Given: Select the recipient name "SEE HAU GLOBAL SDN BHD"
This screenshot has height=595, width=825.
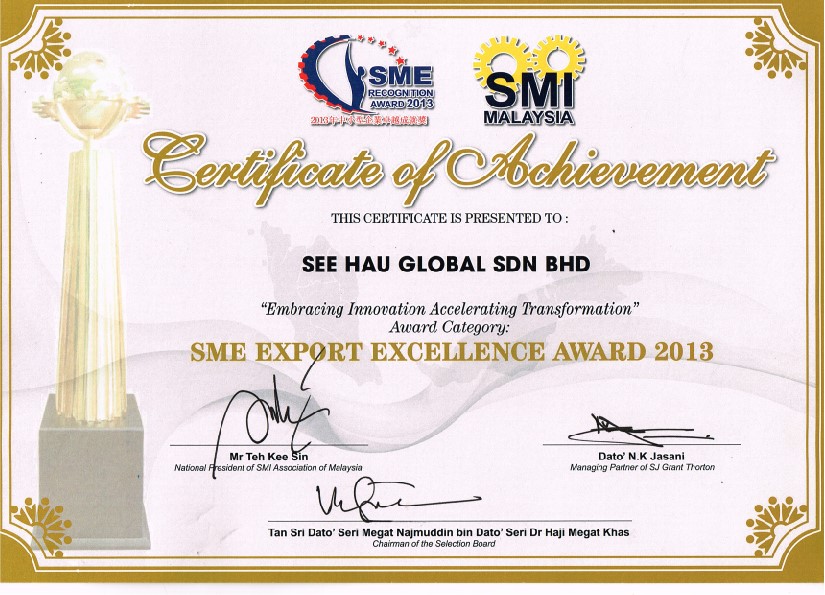Looking at the screenshot, I should (446, 264).
